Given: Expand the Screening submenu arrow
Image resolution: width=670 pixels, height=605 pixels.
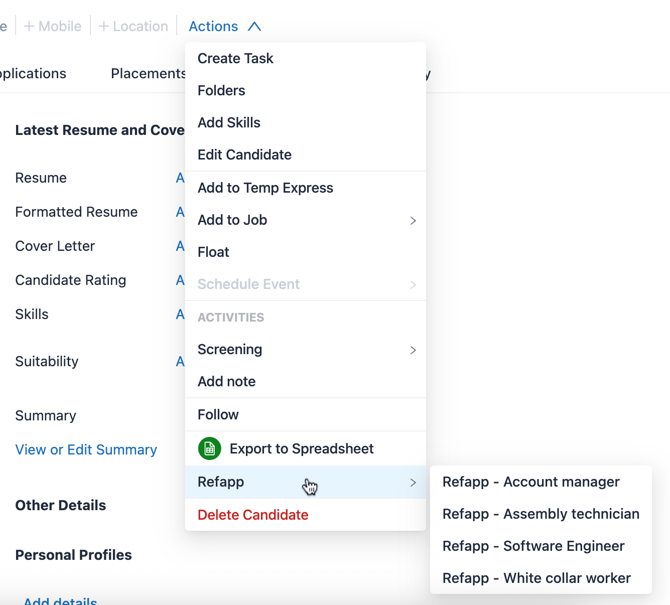Looking at the screenshot, I should [413, 350].
